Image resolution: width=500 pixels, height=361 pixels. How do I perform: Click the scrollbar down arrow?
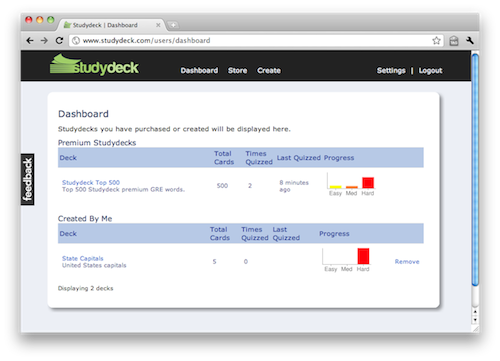pos(475,320)
